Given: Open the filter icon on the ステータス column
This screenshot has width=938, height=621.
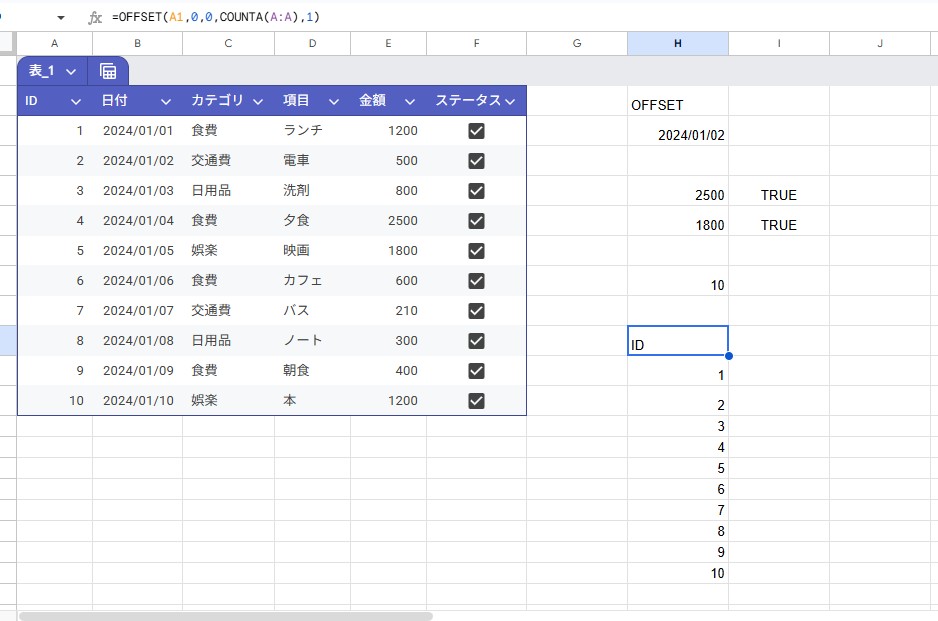Looking at the screenshot, I should click(x=511, y=101).
